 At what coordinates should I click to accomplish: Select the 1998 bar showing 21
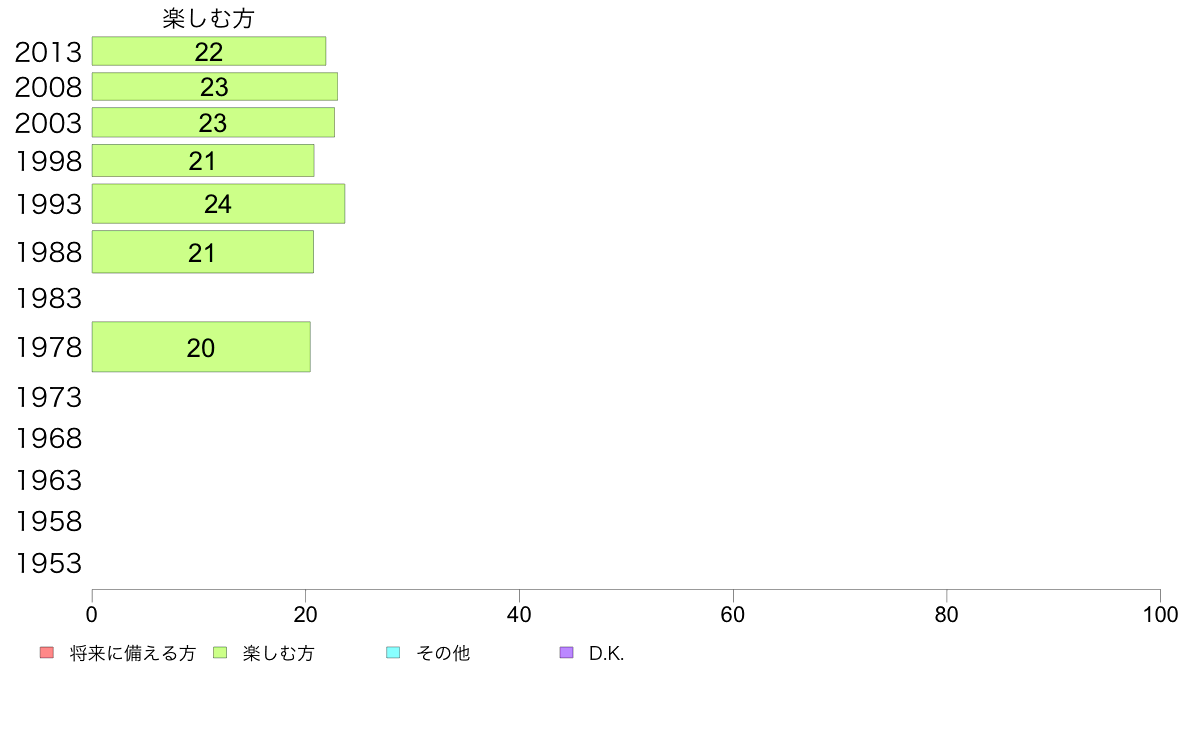tap(203, 161)
